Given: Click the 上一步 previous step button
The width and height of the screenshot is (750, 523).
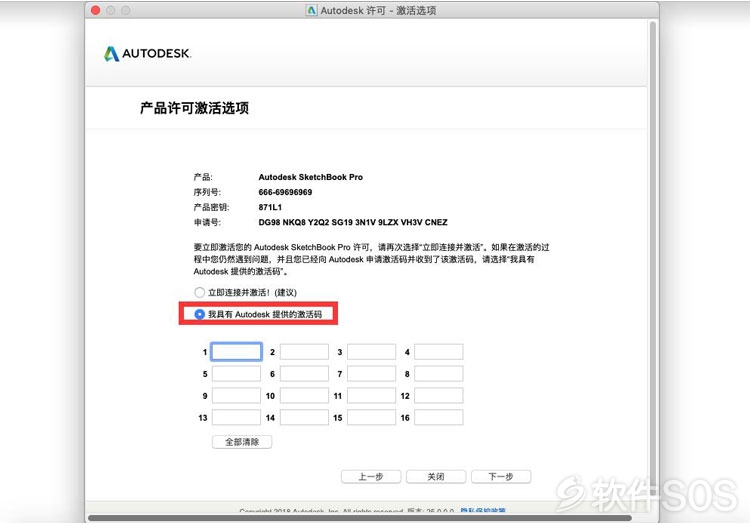Looking at the screenshot, I should pyautogui.click(x=371, y=477).
